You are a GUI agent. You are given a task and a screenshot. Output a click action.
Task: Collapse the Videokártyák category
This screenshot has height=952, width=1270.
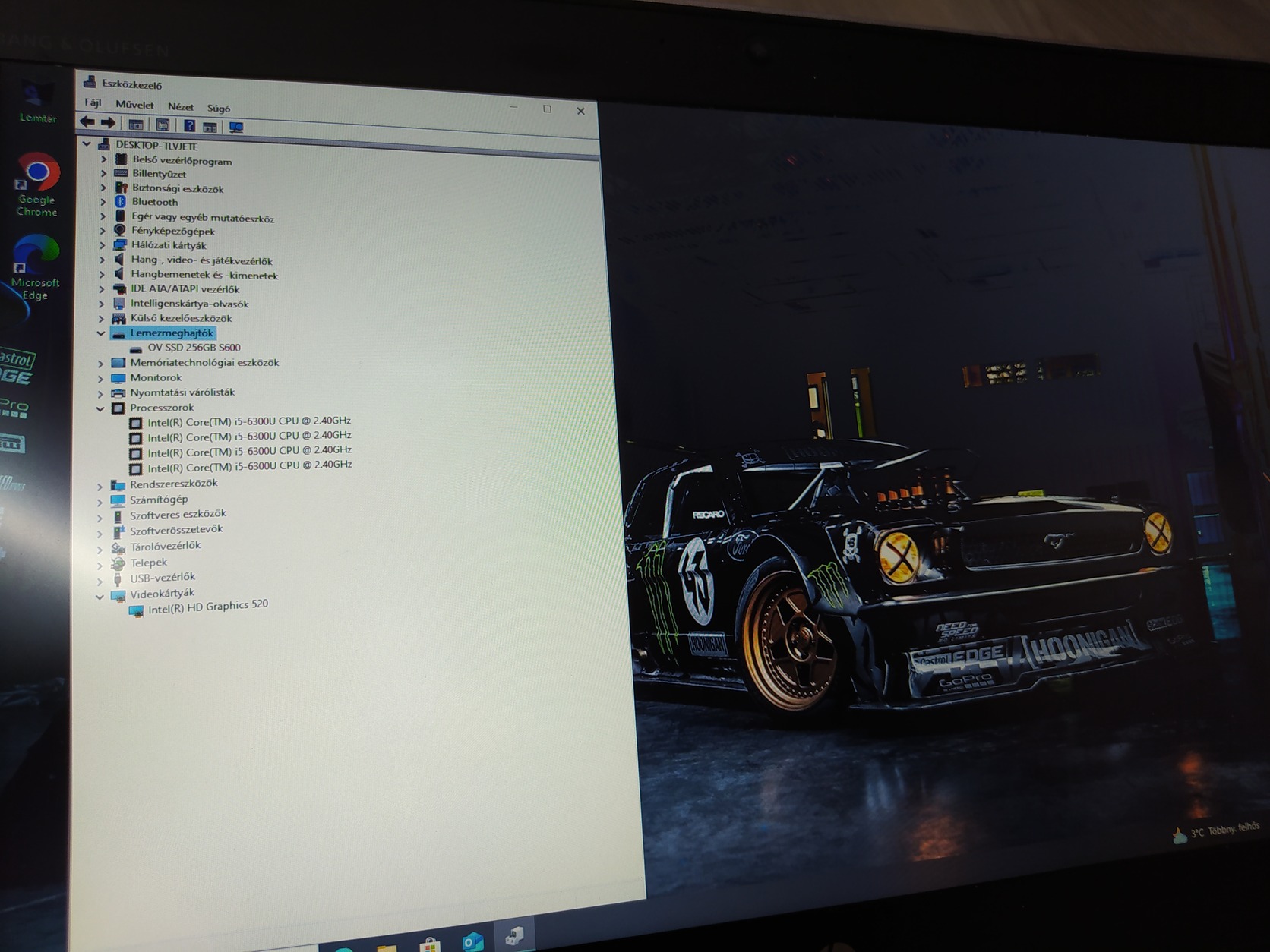[100, 597]
